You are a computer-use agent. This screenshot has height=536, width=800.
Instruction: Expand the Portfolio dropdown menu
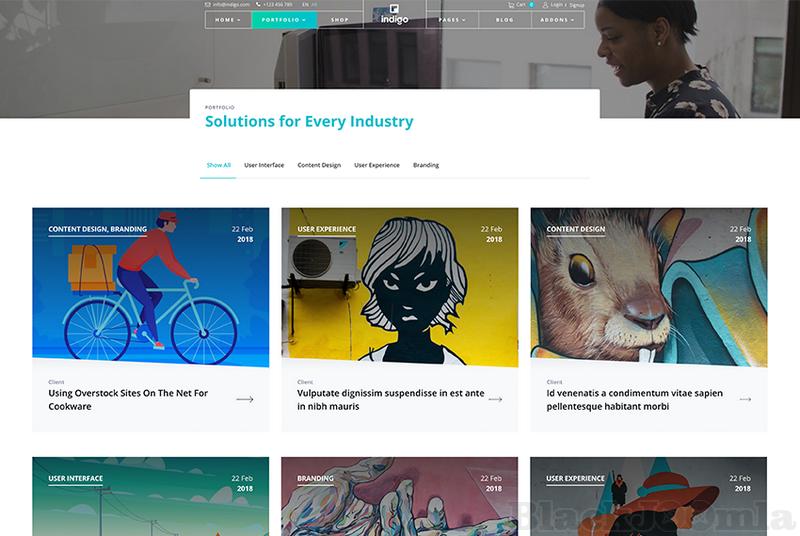[x=284, y=20]
